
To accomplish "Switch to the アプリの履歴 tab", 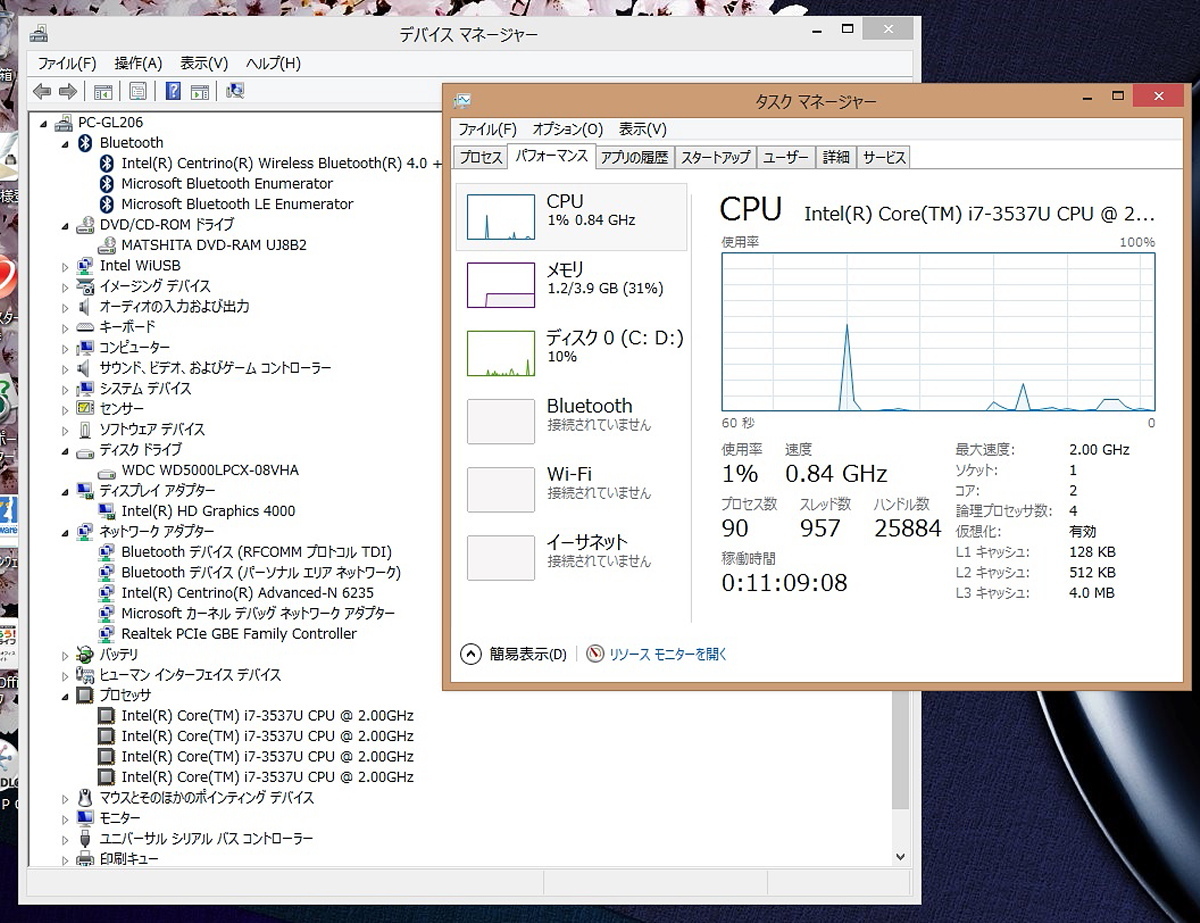I will click(634, 157).
